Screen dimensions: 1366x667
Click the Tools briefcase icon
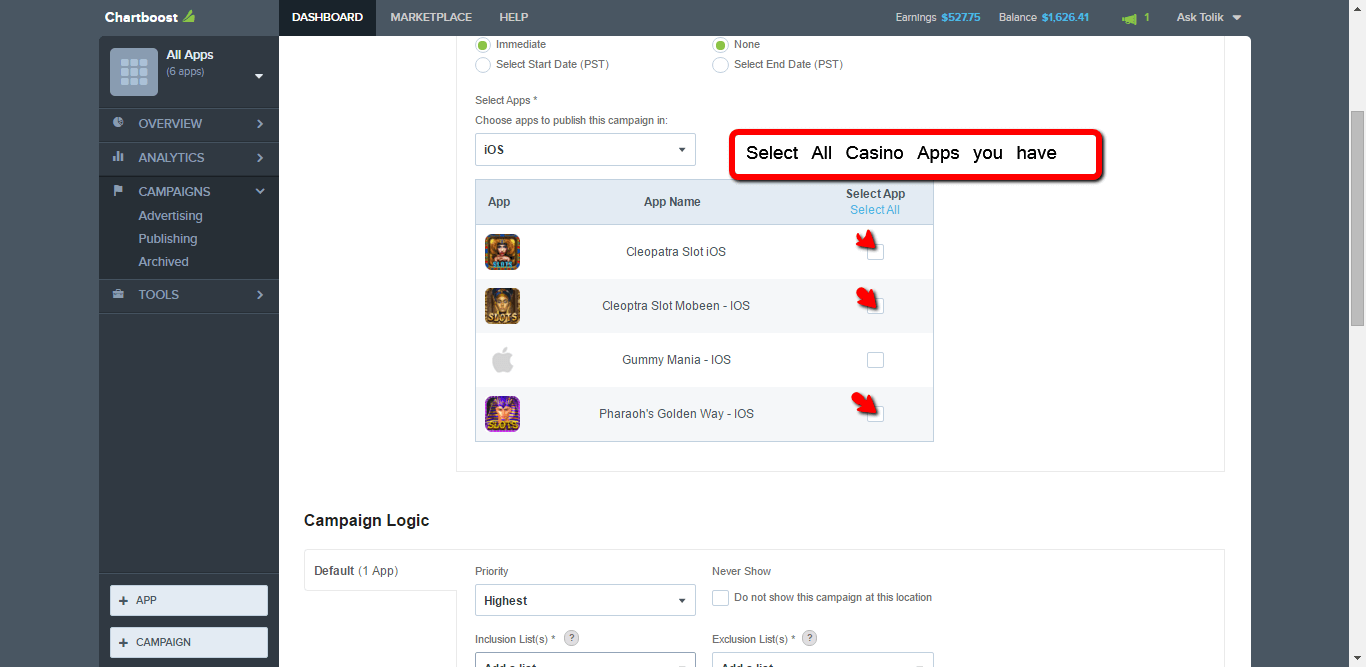119,294
